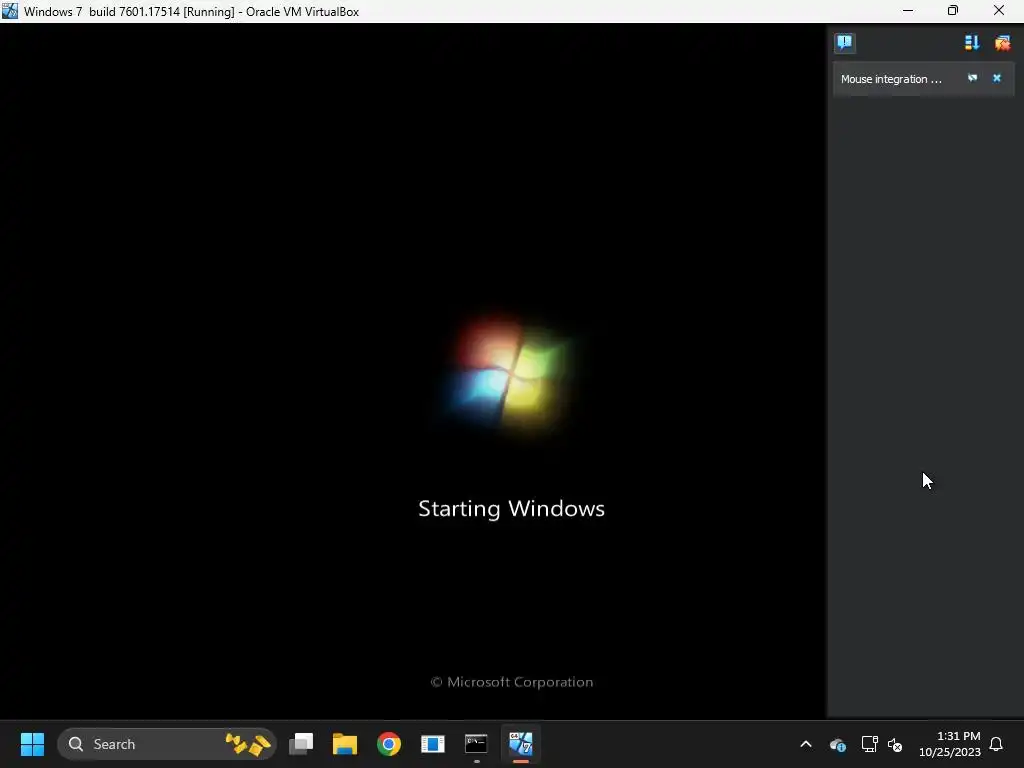Viewport: 1024px width, 768px height.
Task: Open Task View from the taskbar
Action: point(301,744)
